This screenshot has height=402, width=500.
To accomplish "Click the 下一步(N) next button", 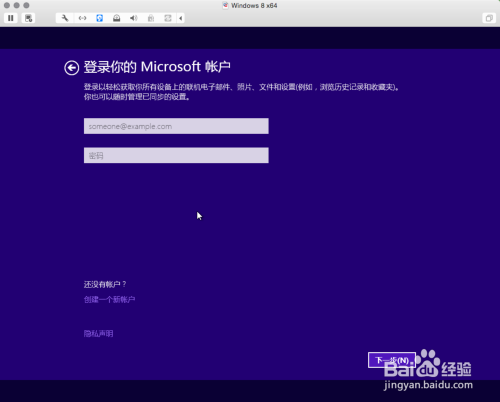I will tap(392, 360).
